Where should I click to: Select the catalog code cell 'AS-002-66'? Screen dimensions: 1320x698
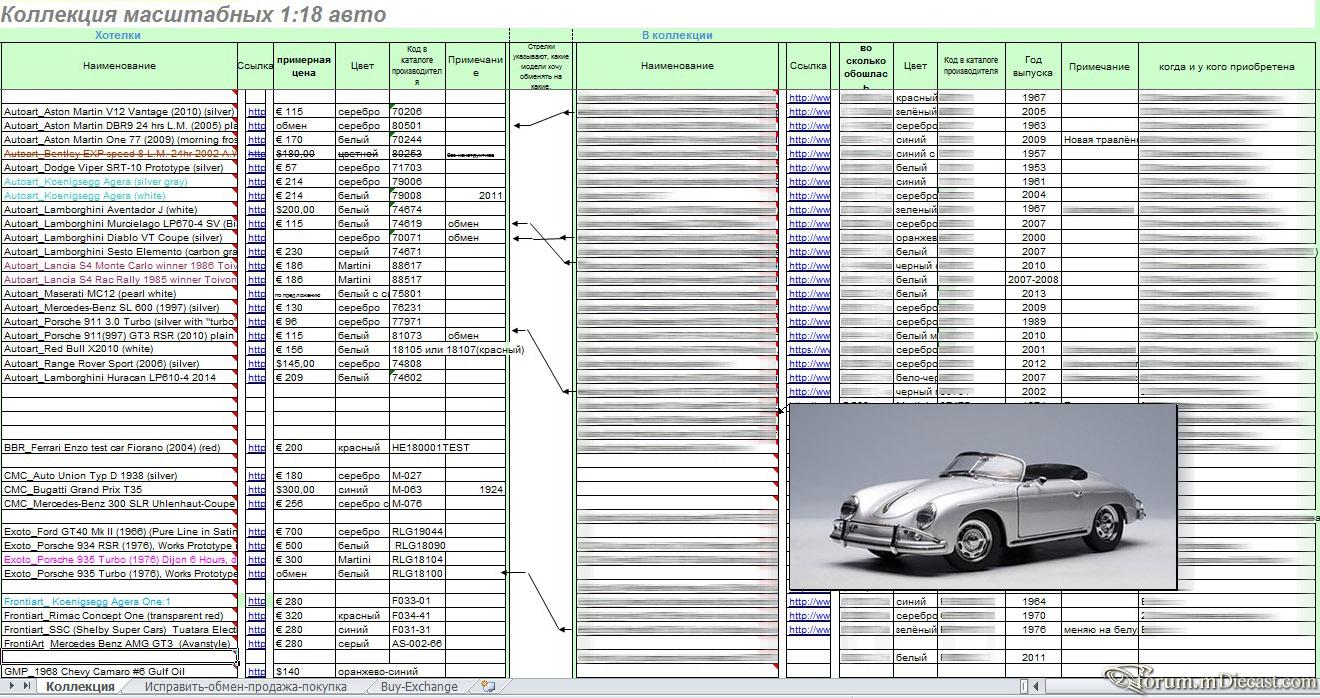(x=417, y=644)
